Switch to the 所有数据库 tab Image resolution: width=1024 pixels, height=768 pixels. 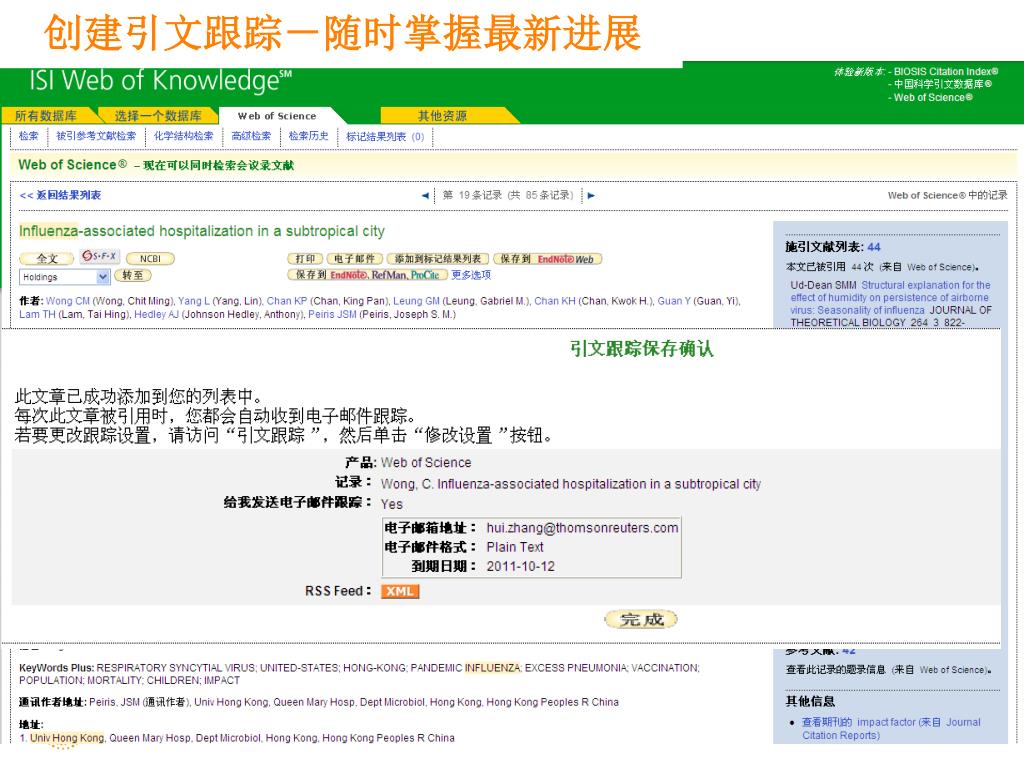click(x=46, y=116)
